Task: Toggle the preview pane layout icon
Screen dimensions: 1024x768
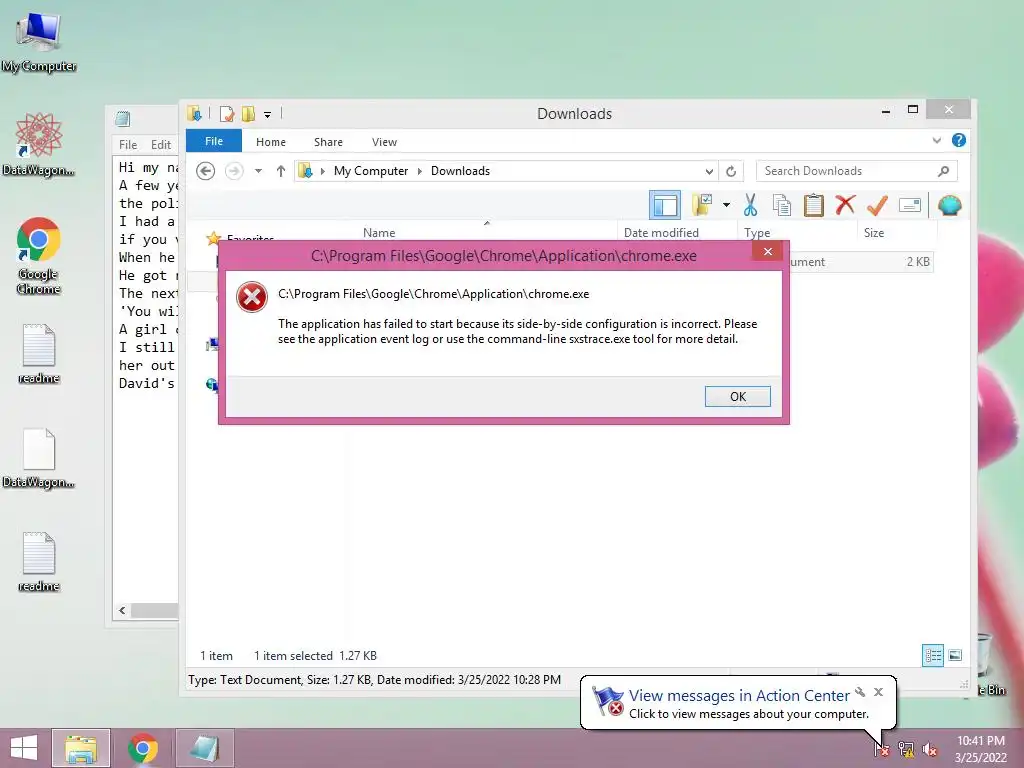Action: [x=665, y=205]
